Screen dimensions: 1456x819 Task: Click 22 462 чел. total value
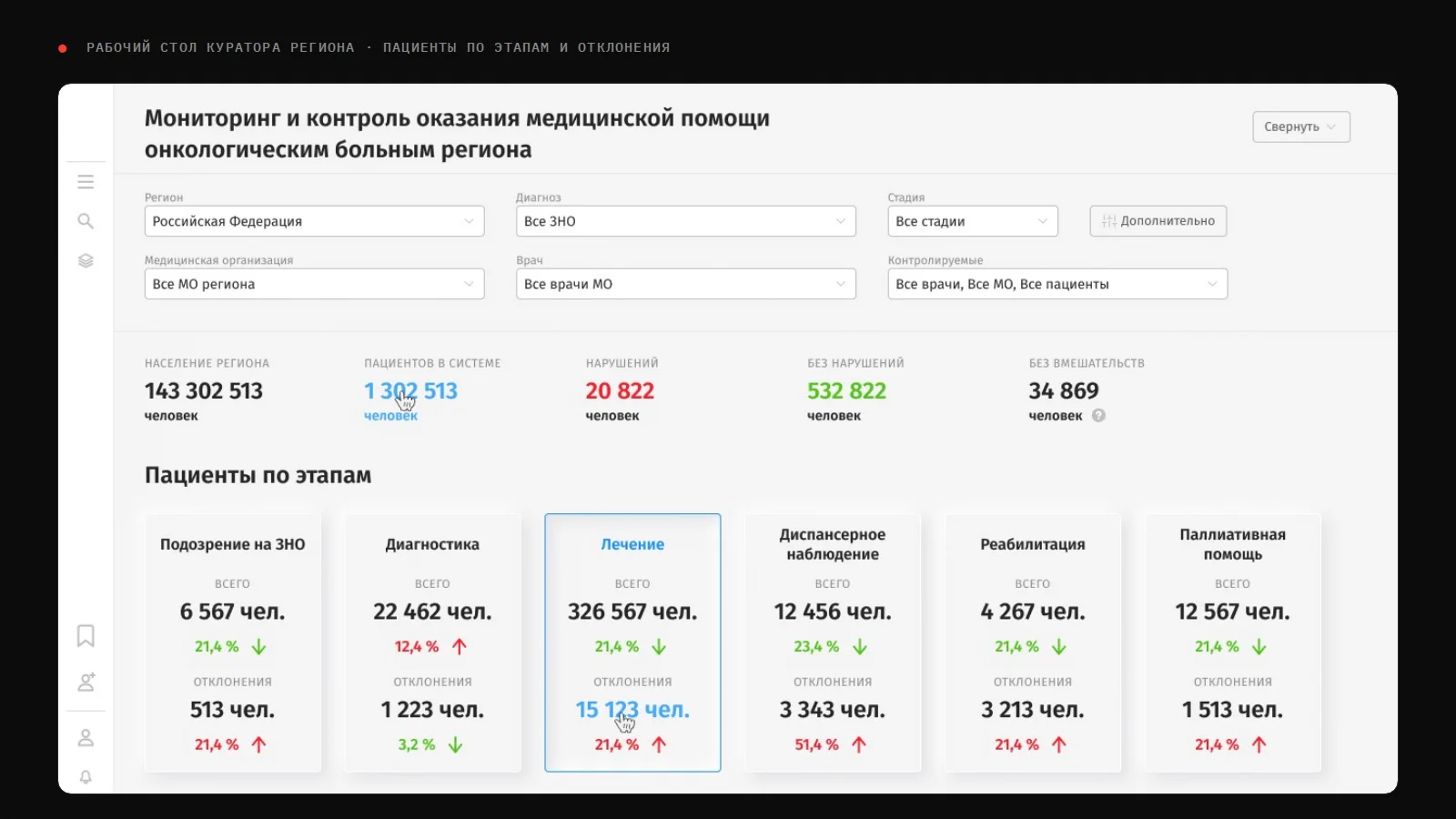(432, 612)
